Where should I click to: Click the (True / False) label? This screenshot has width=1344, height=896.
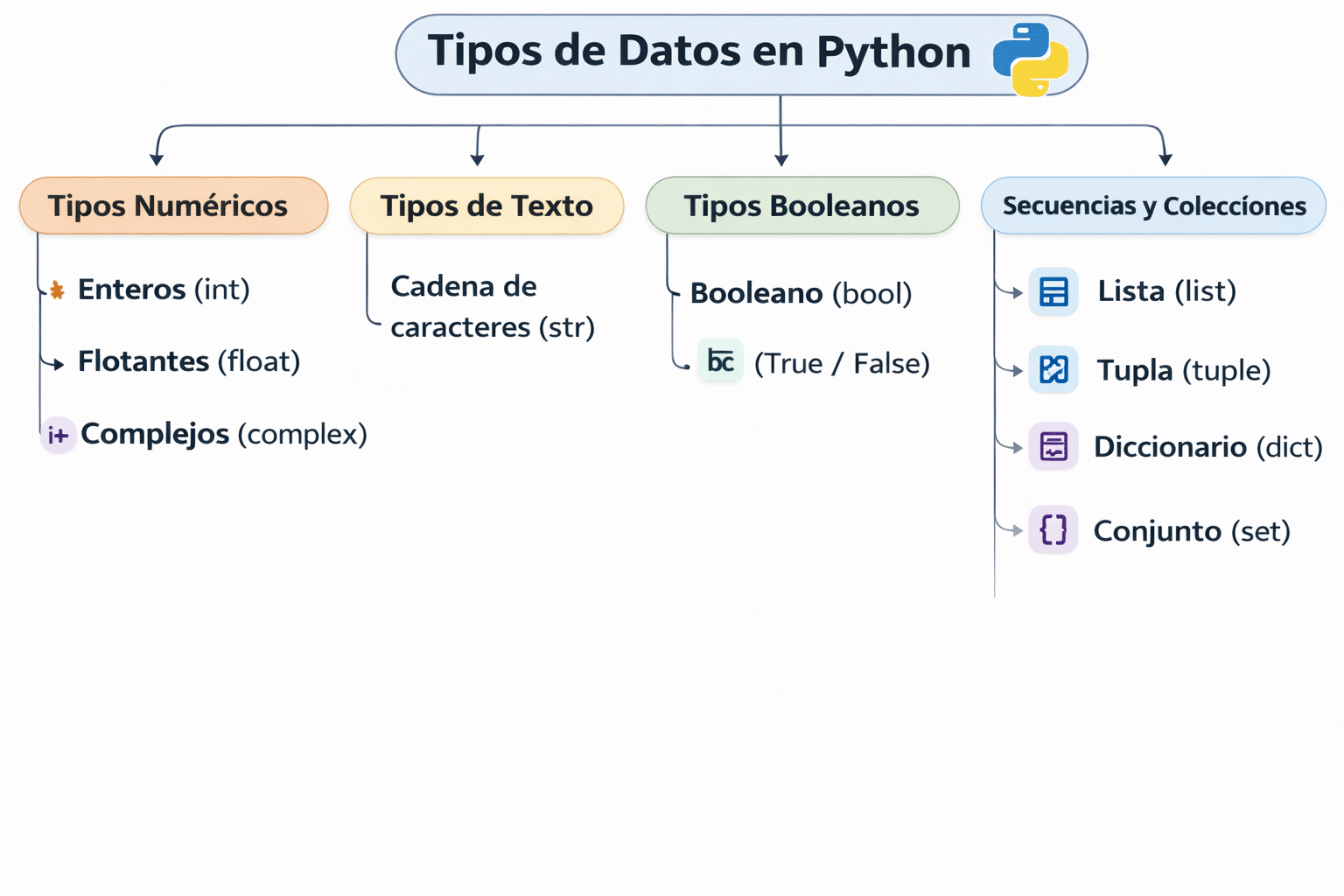click(842, 363)
